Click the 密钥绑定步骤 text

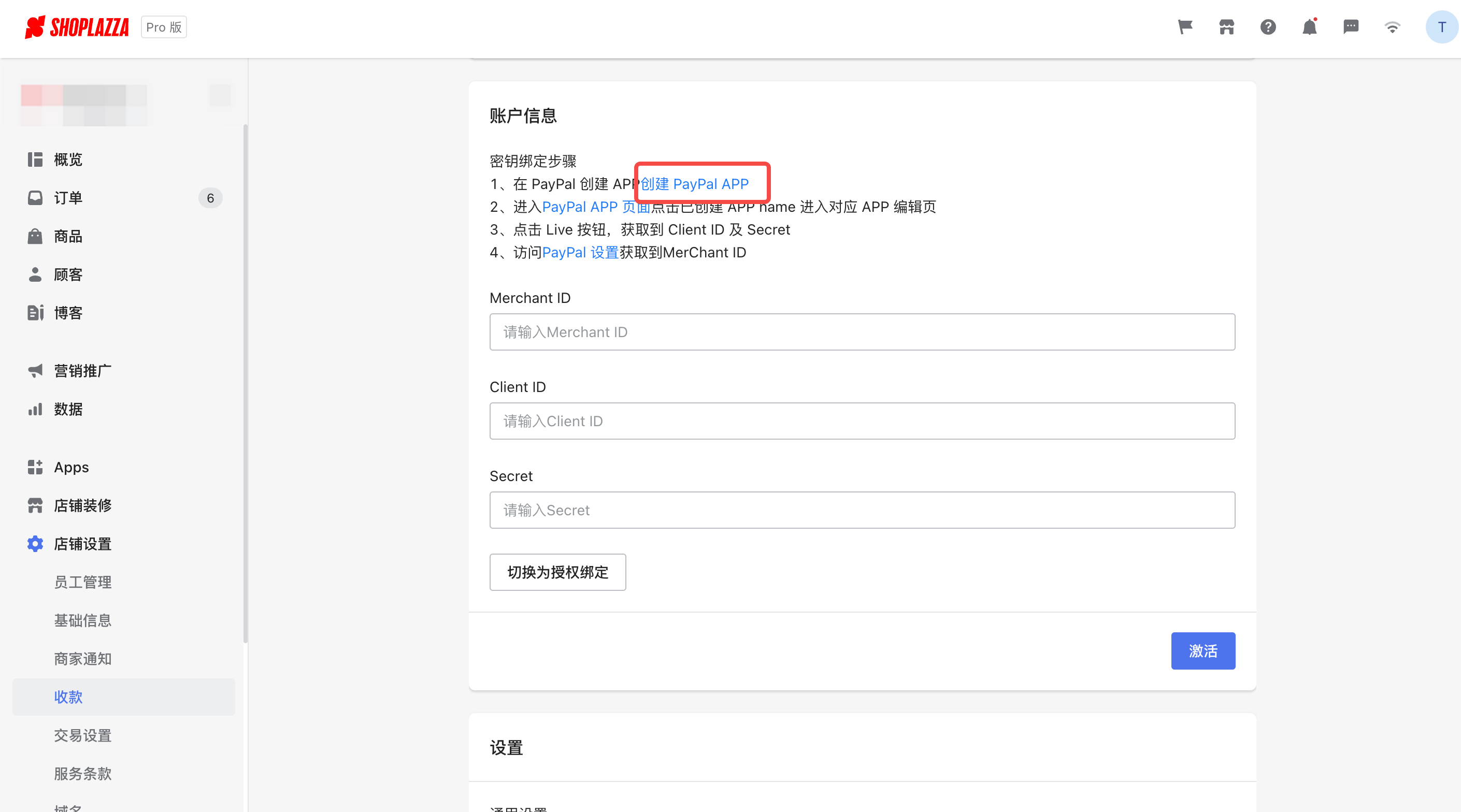(x=533, y=161)
